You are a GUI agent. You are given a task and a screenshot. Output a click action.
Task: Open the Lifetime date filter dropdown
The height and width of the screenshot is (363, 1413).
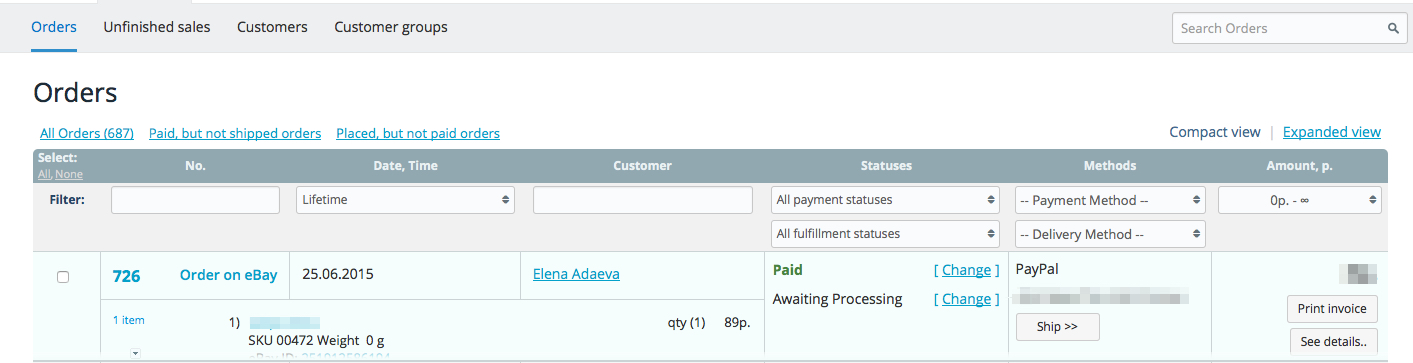[406, 200]
